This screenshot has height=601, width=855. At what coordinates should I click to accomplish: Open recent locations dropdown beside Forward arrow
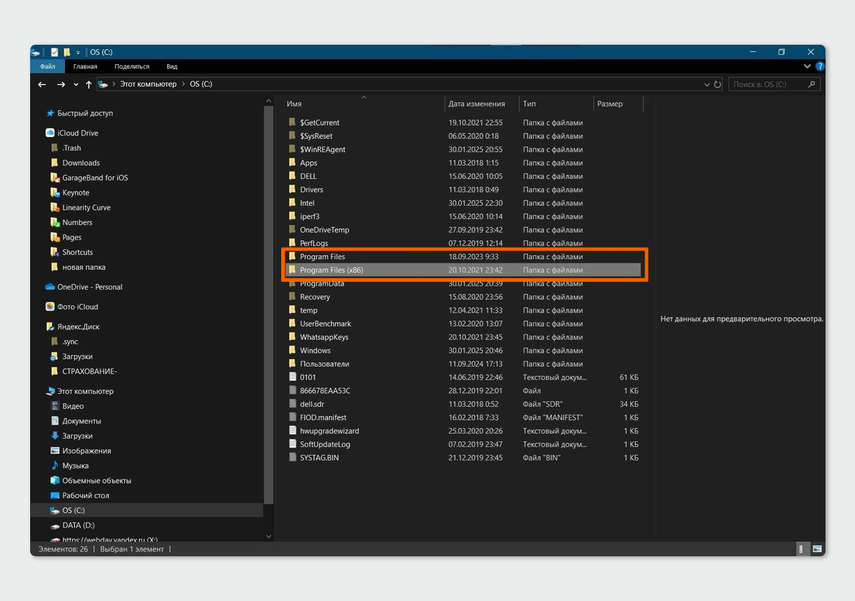click(75, 85)
